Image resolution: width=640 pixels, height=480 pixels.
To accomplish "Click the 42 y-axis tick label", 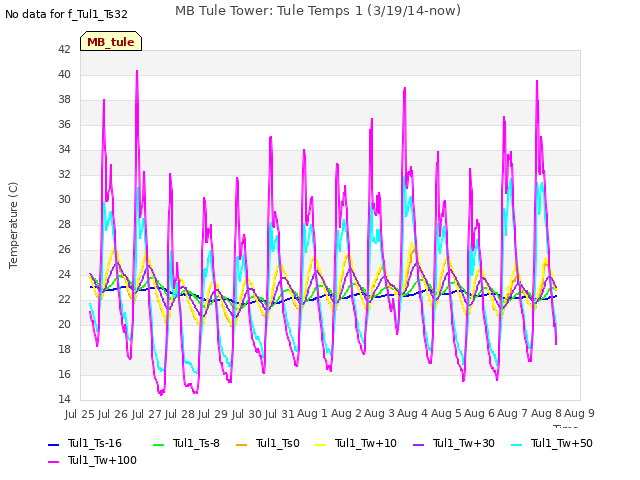I will (64, 49).
